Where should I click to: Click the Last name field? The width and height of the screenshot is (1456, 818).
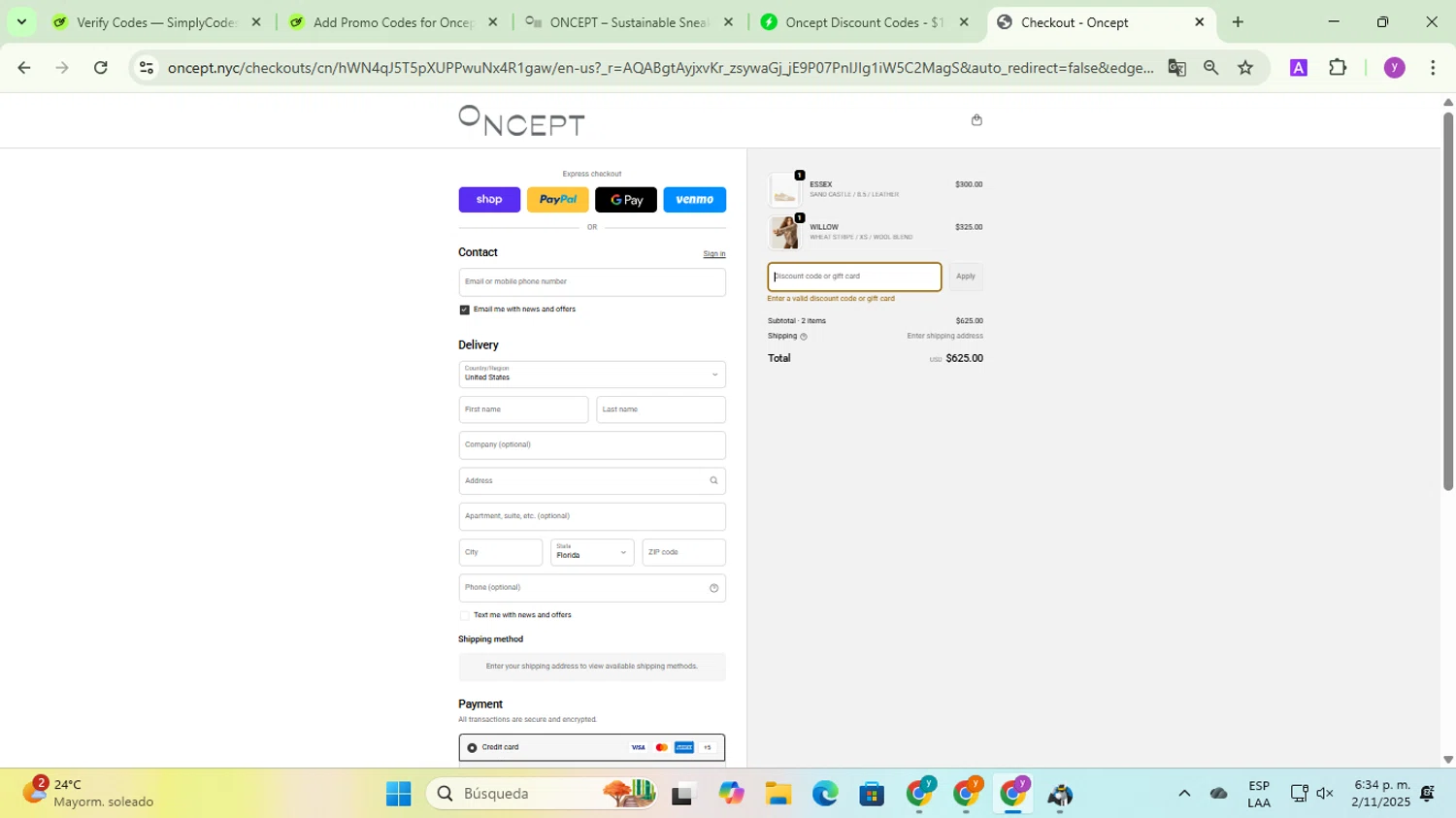(661, 409)
